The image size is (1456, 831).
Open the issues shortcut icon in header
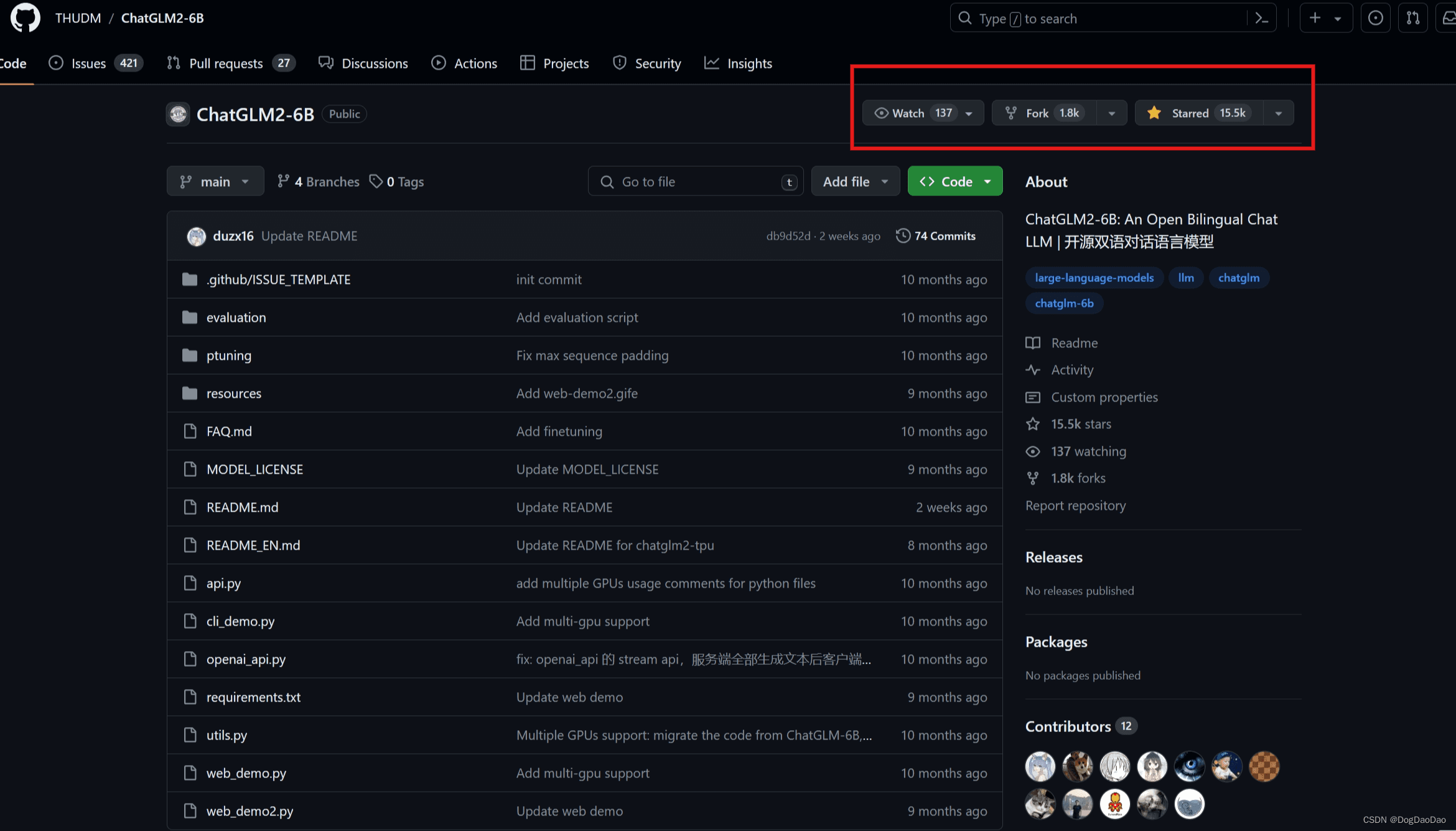pos(1375,18)
